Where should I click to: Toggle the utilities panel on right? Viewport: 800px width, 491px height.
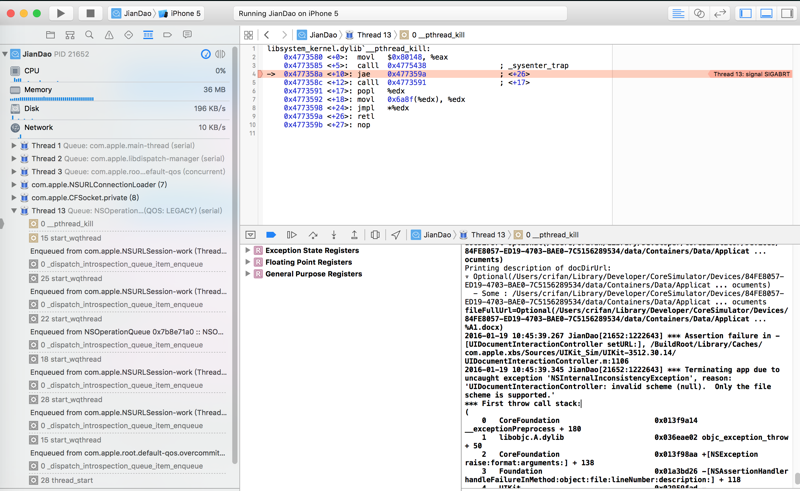pyautogui.click(x=787, y=14)
